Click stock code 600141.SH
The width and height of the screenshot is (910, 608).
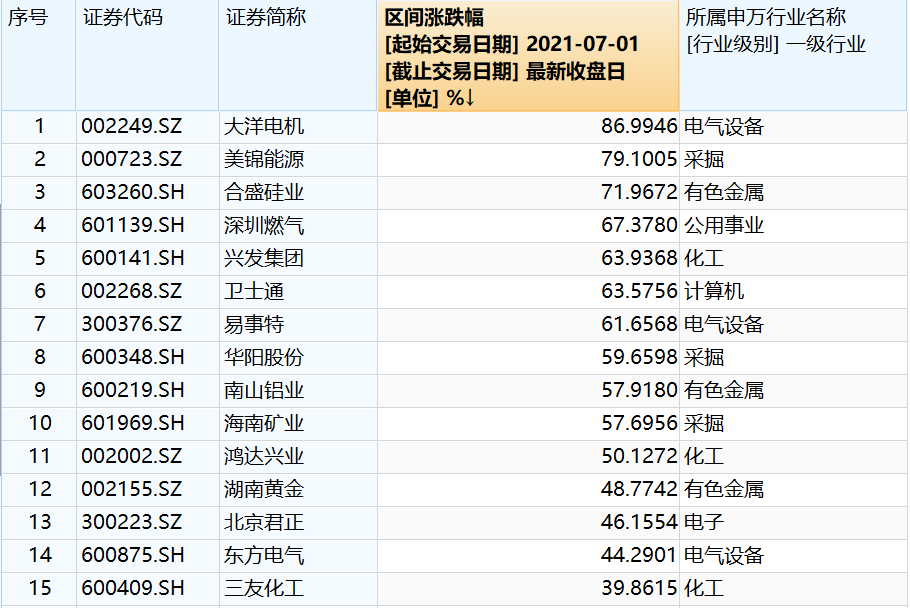click(132, 258)
